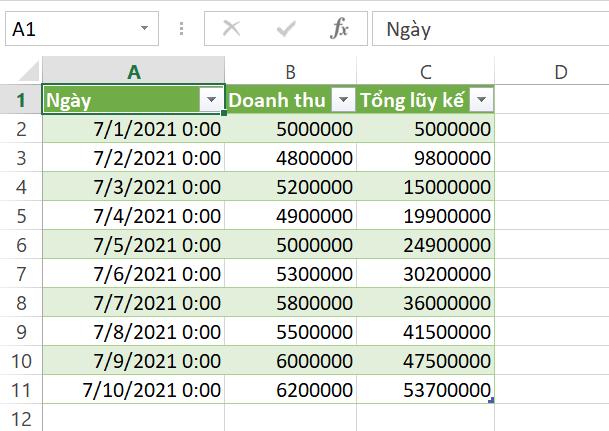Screen dimensions: 609x431
Task: Select revenue cell 5200000
Action: tap(291, 187)
